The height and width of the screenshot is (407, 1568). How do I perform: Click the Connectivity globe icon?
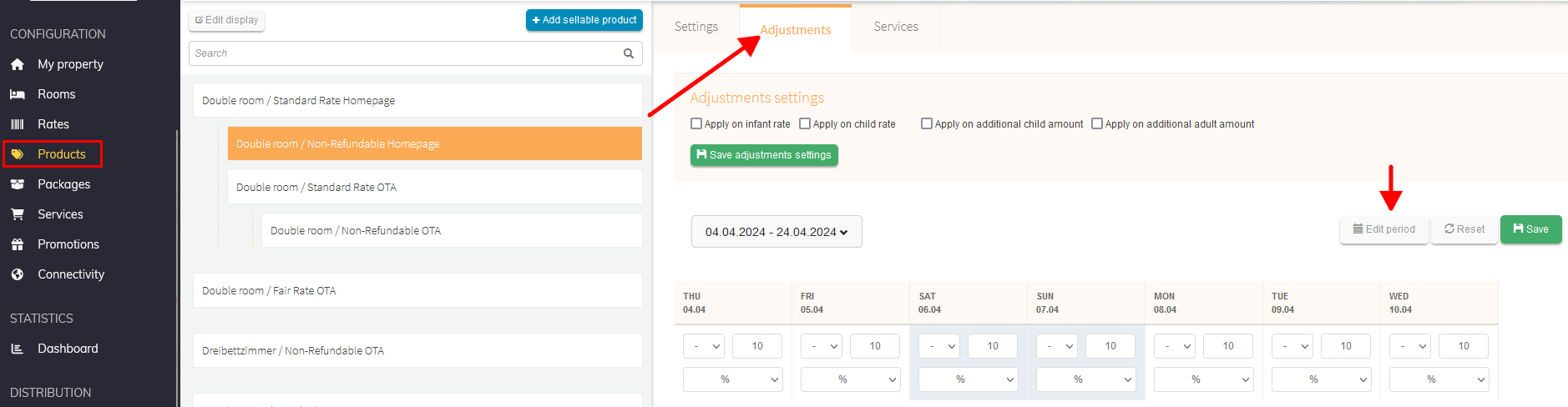click(18, 274)
